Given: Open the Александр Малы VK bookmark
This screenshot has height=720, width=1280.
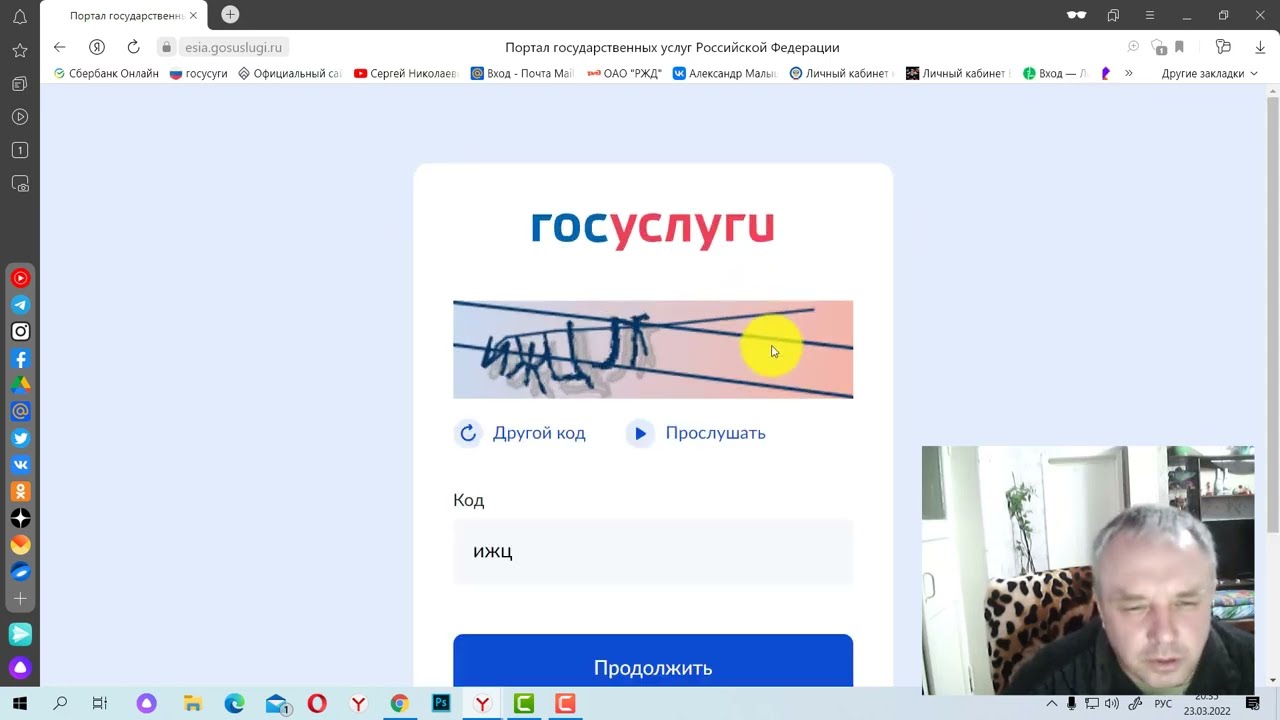Looking at the screenshot, I should [x=725, y=73].
